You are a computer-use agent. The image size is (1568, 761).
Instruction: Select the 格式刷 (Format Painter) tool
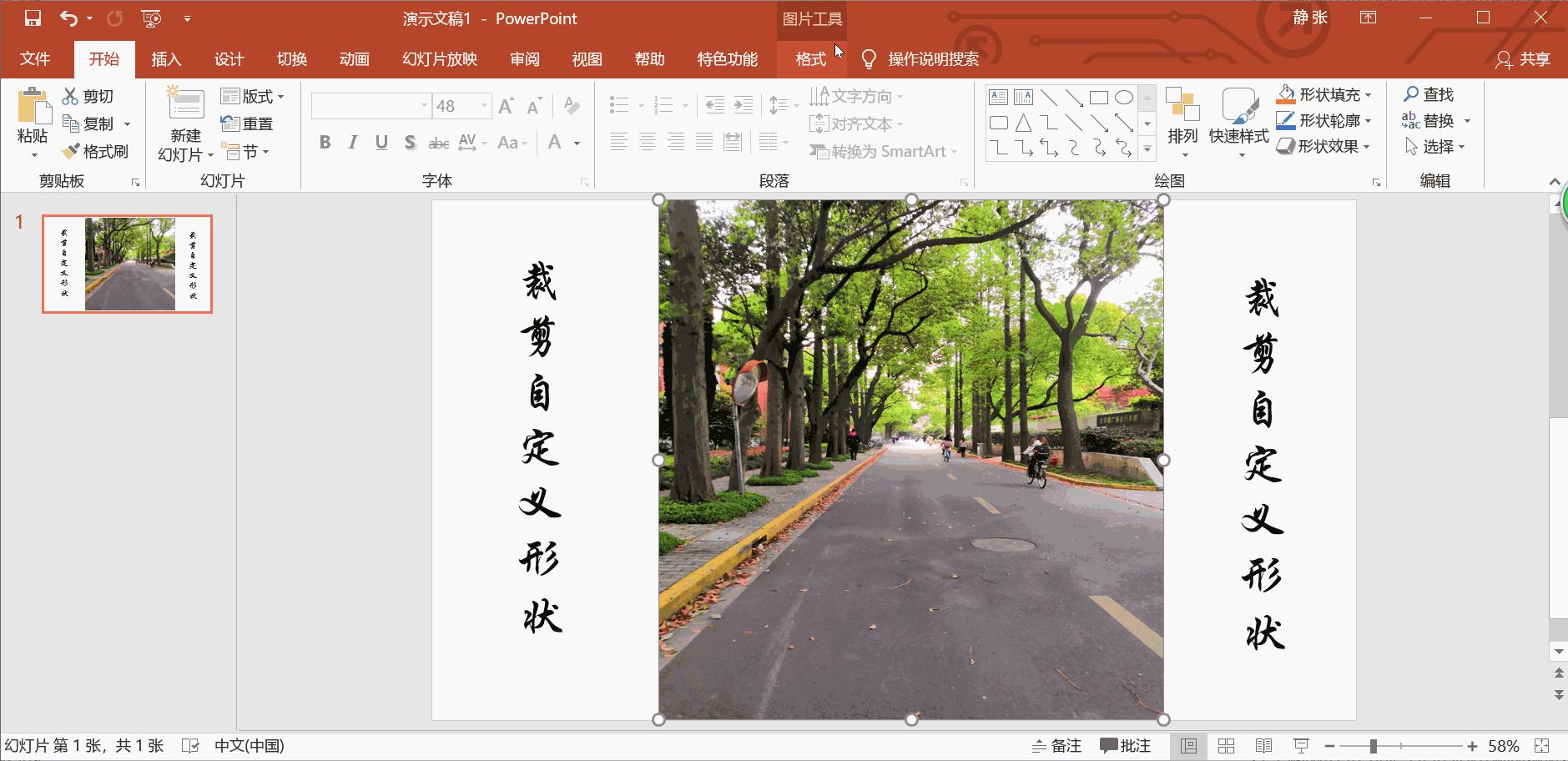[x=94, y=151]
